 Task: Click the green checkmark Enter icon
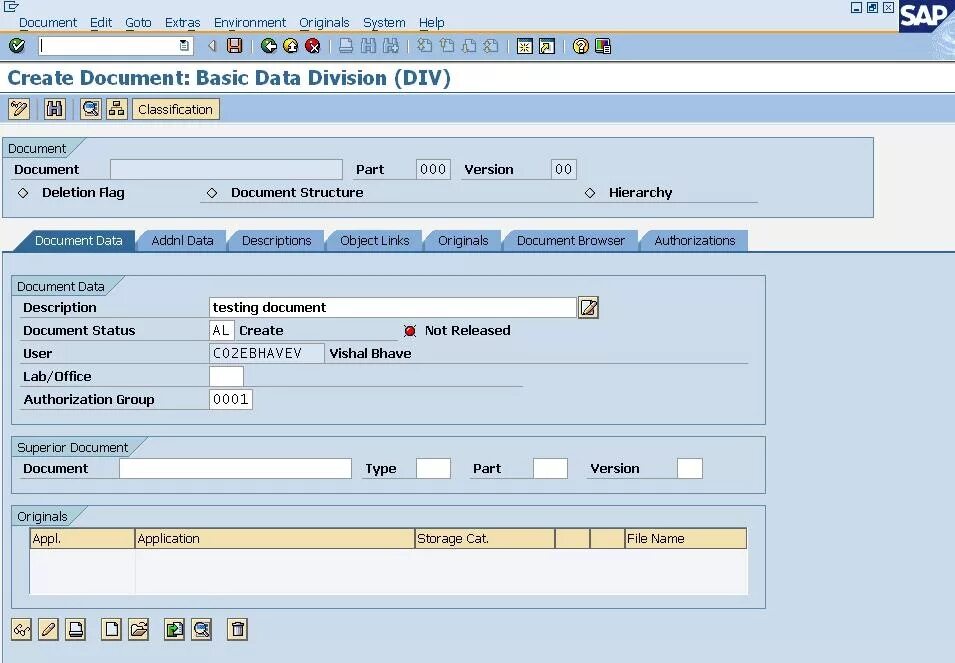coord(17,46)
